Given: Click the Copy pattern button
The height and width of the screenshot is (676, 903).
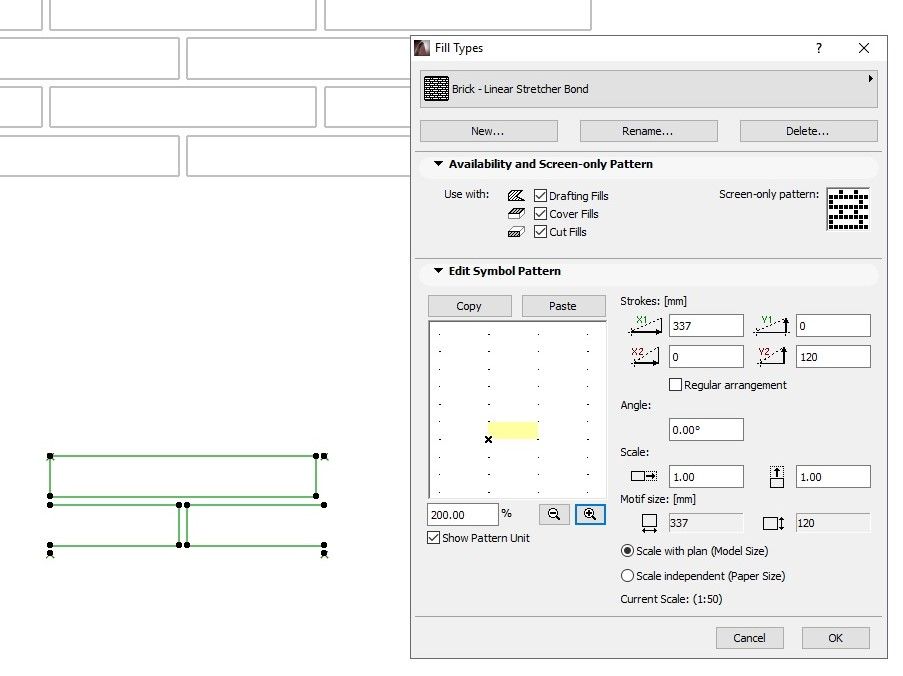Looking at the screenshot, I should coord(469,306).
